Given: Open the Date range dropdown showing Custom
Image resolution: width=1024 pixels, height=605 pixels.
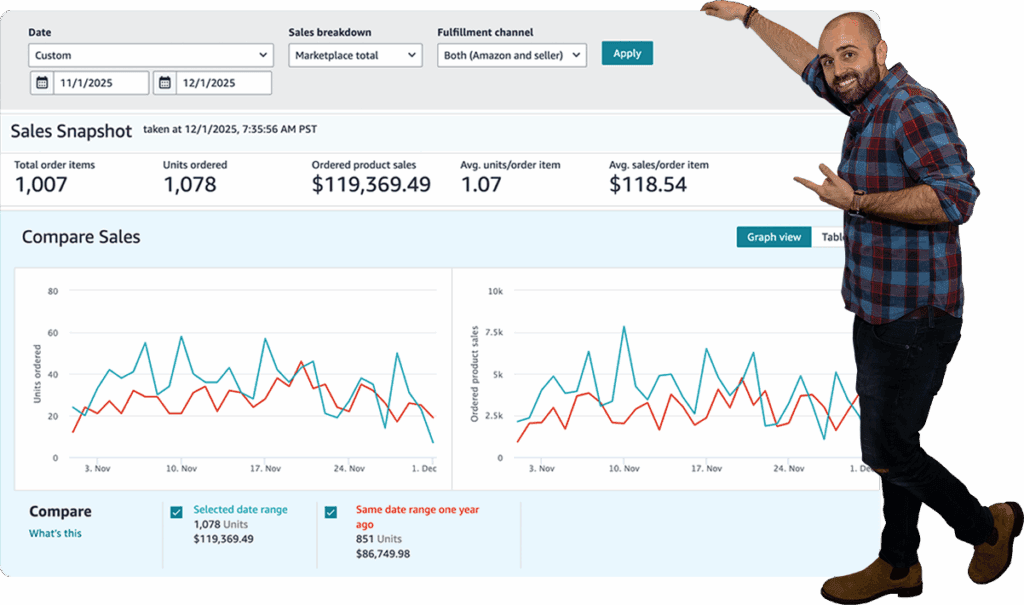Looking at the screenshot, I should [151, 56].
